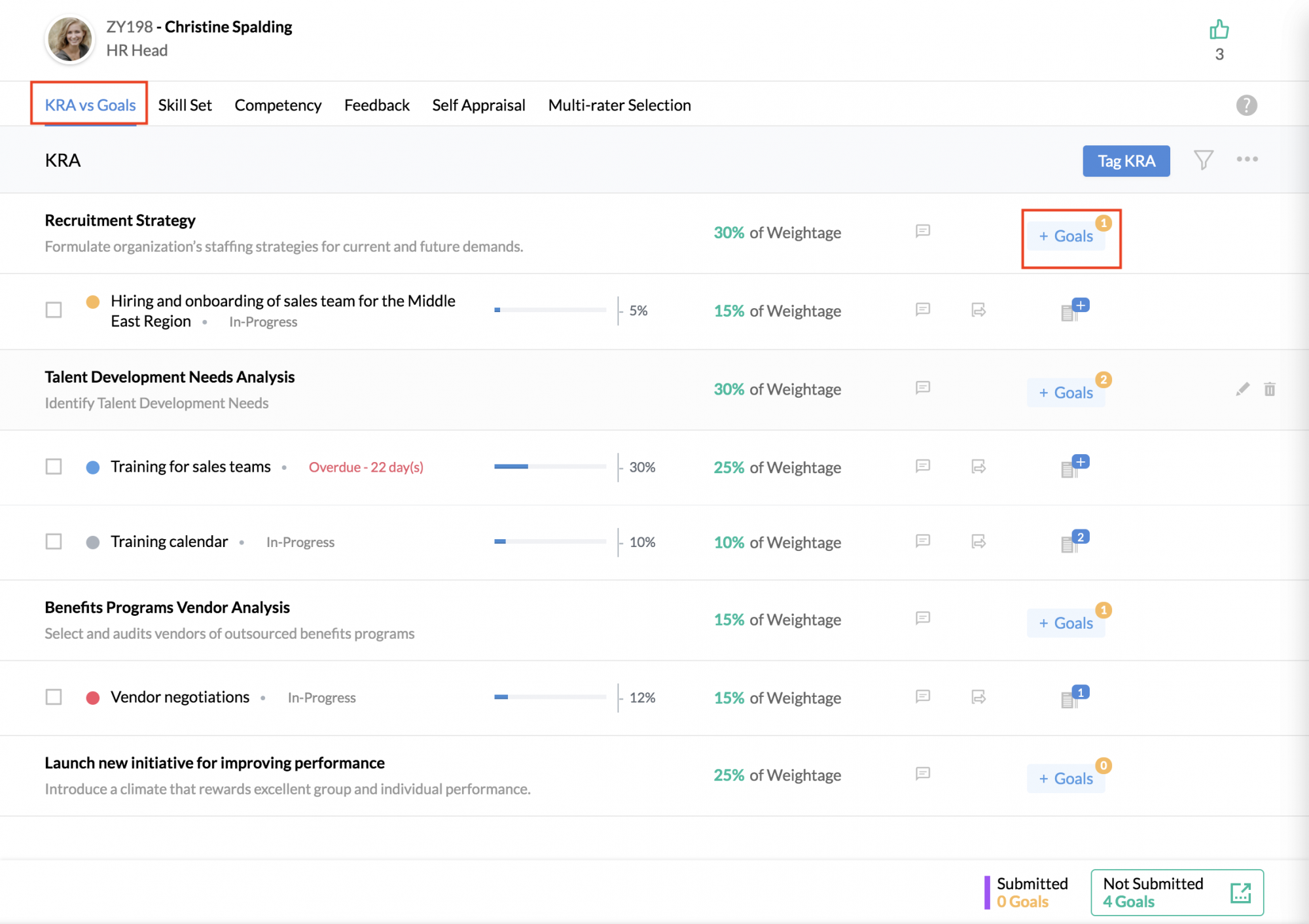The width and height of the screenshot is (1309, 924).
Task: Click the Training for sales teams progress bar
Action: [550, 467]
